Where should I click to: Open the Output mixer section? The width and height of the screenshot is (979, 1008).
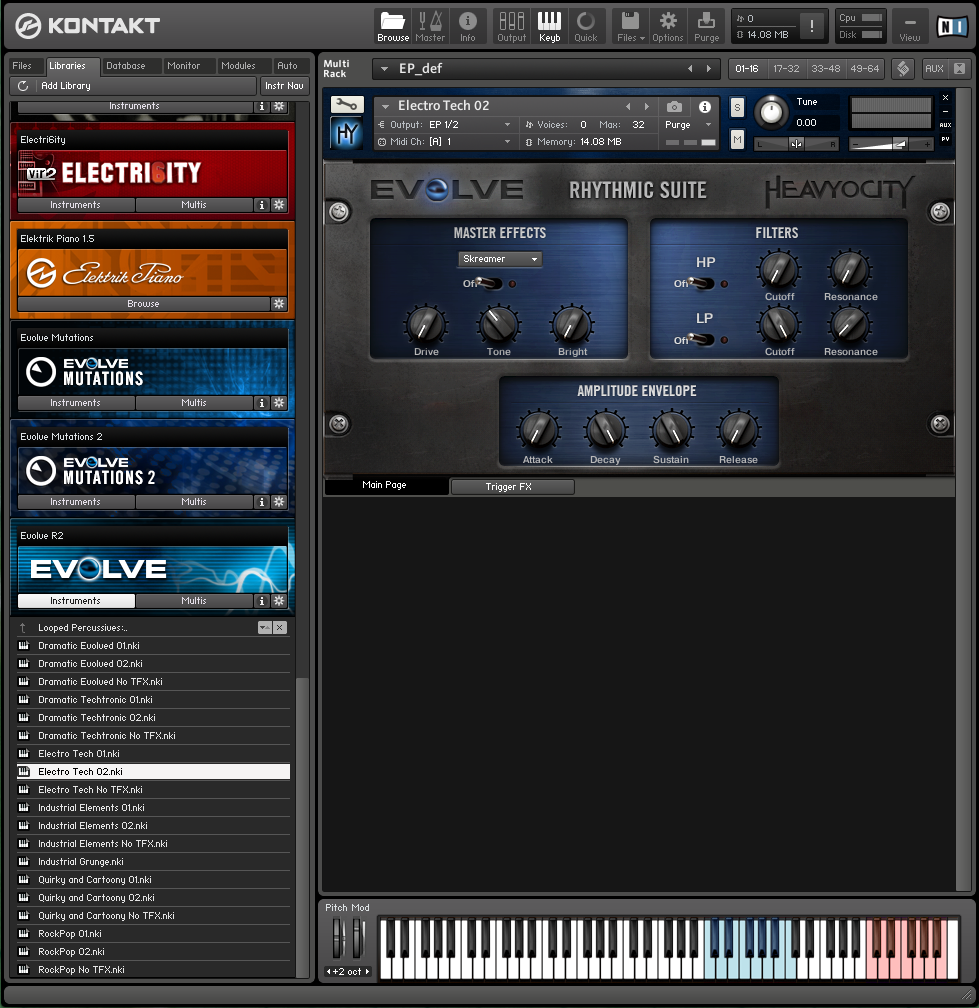point(512,26)
